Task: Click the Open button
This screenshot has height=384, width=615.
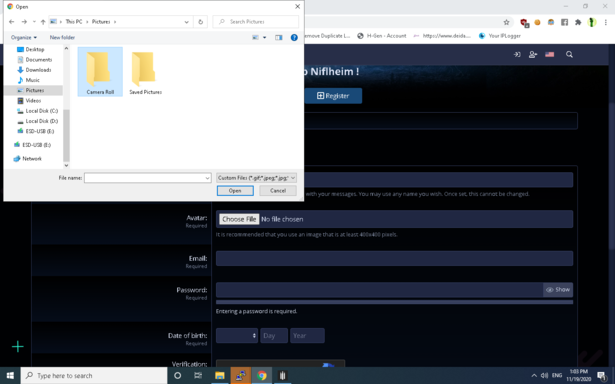Action: (x=235, y=191)
